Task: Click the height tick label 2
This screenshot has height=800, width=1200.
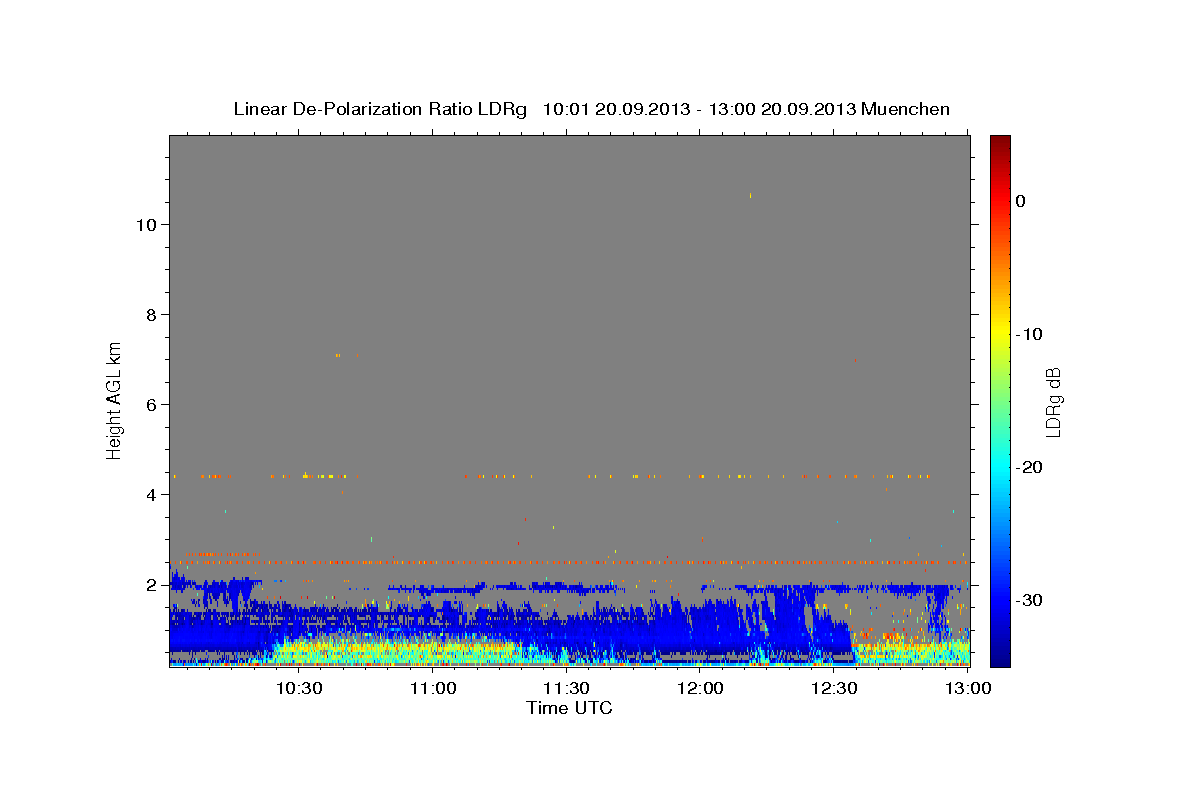Action: (153, 584)
